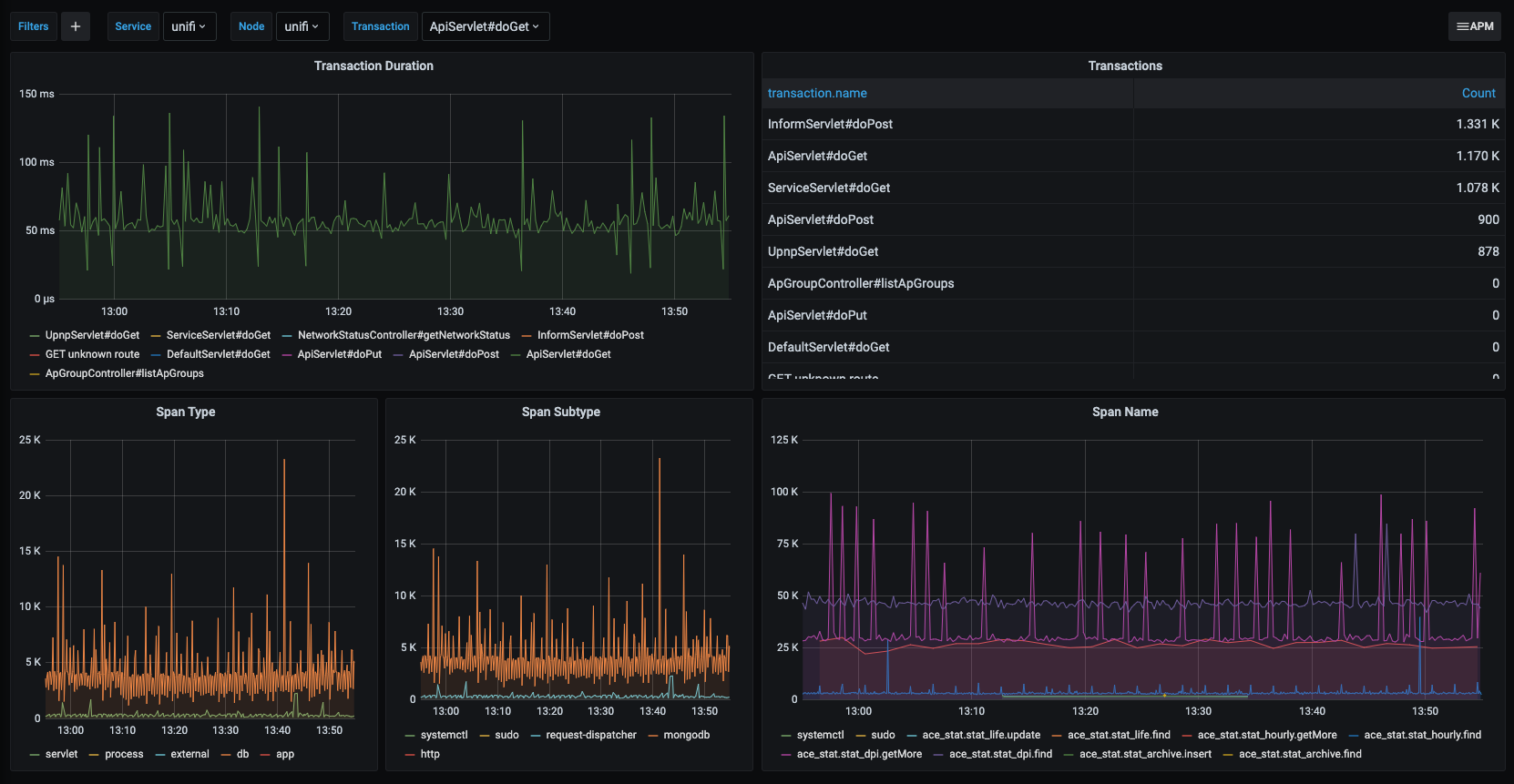Toggle ServiceServlet#doGet series in Transaction Duration legend
Viewport: 1514px width, 784px height.
point(219,335)
